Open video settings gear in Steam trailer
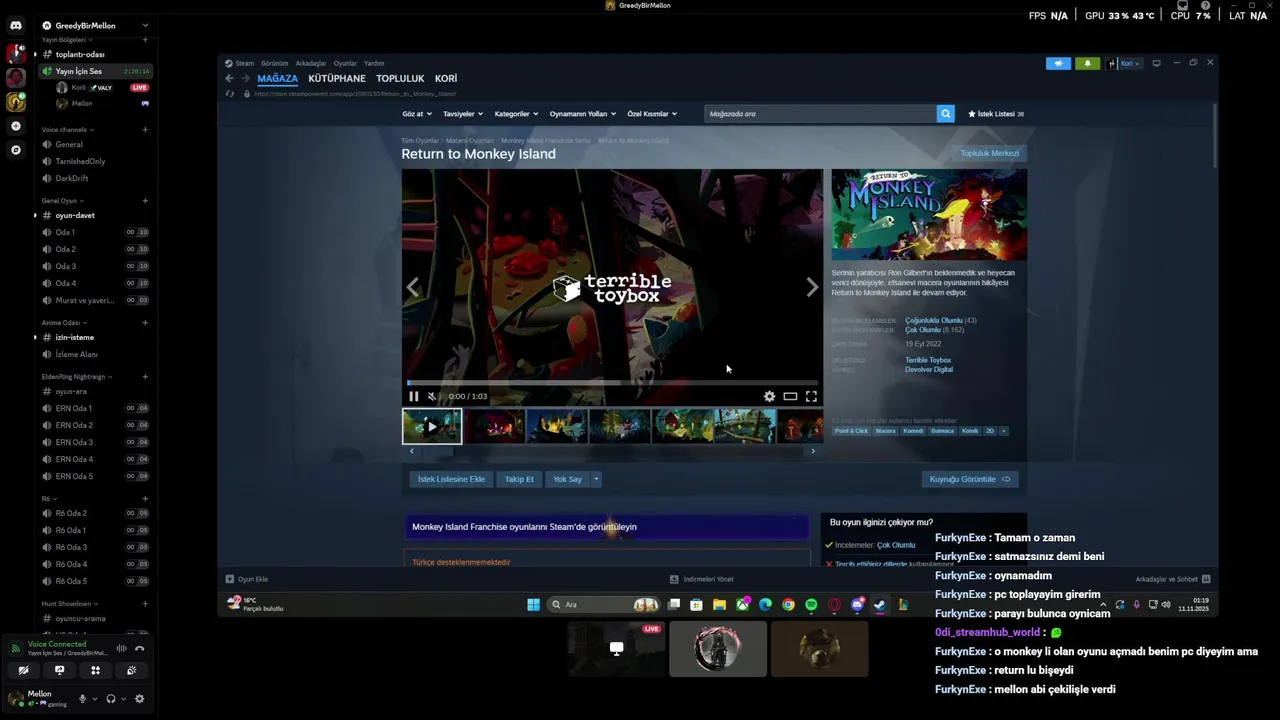Image resolution: width=1280 pixels, height=720 pixels. tap(769, 396)
